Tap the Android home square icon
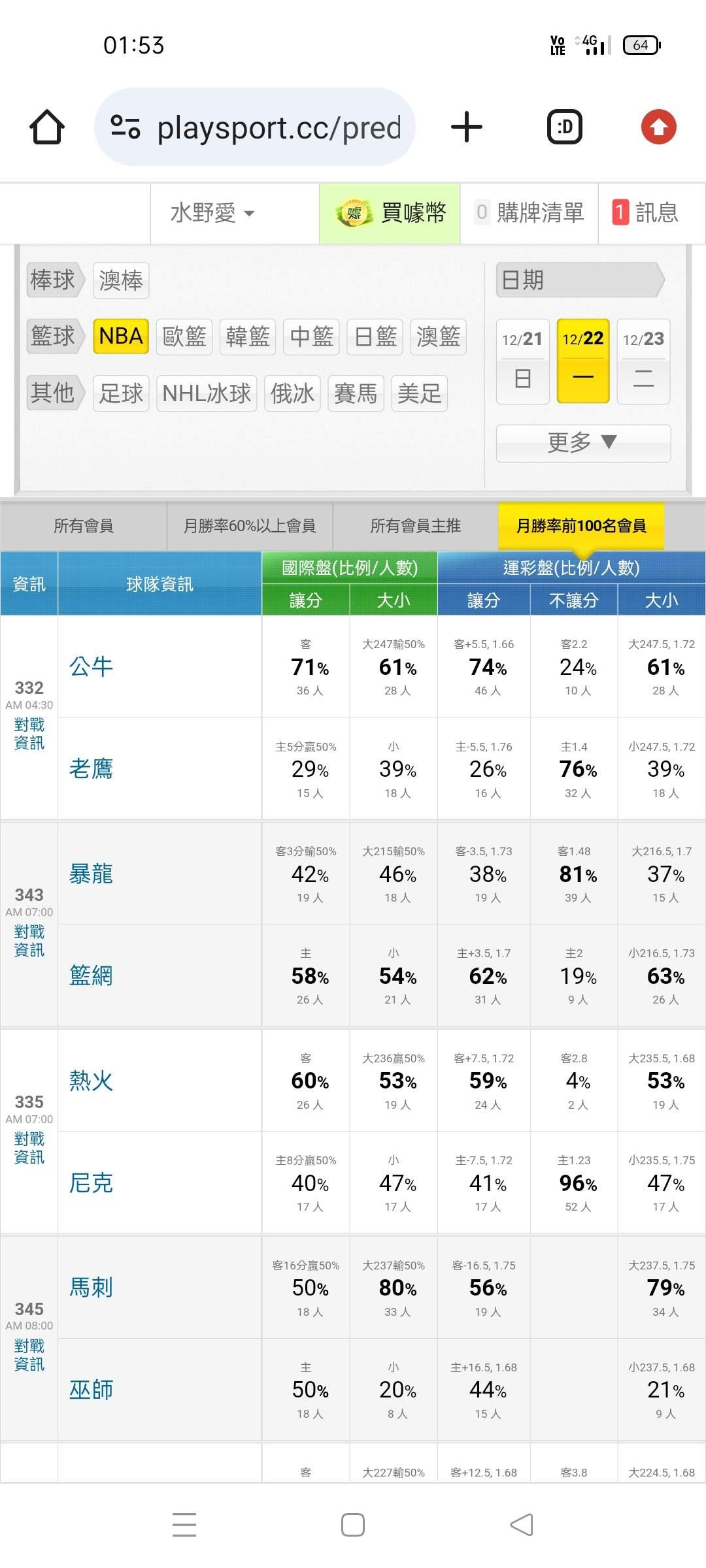 coord(353,1525)
